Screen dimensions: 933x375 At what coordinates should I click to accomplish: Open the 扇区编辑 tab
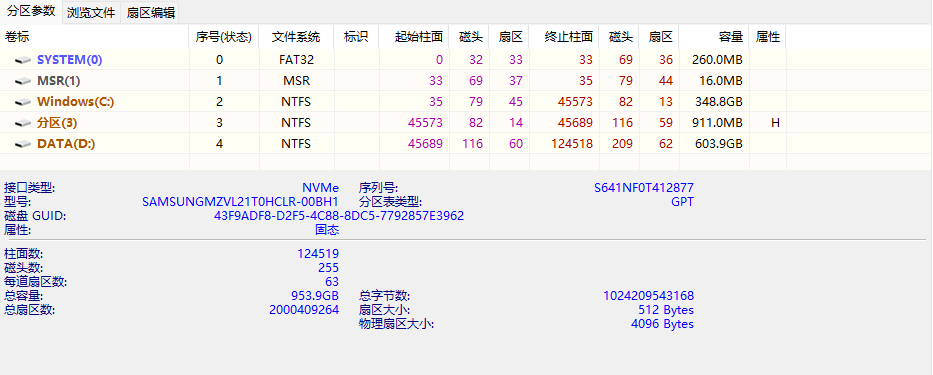(x=150, y=12)
